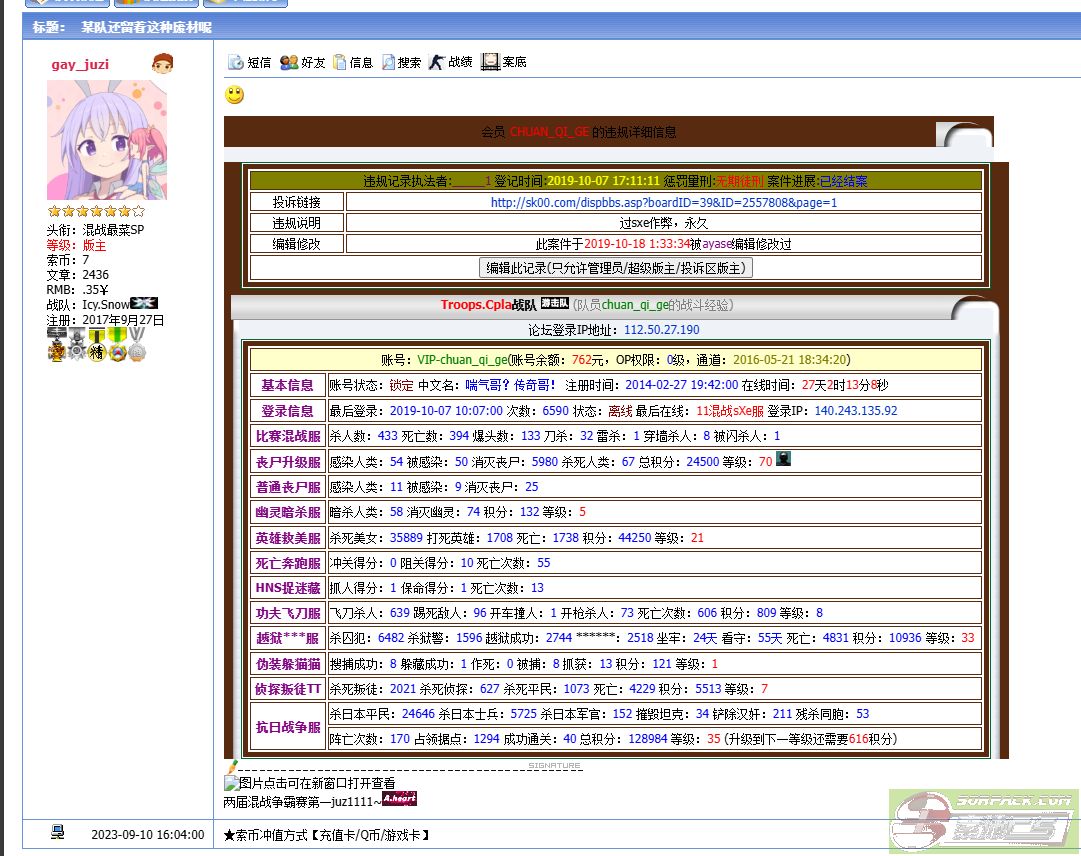Viewport: 1081px width, 856px height.
Task: Open the sk00.com complaint link
Action: 663,202
